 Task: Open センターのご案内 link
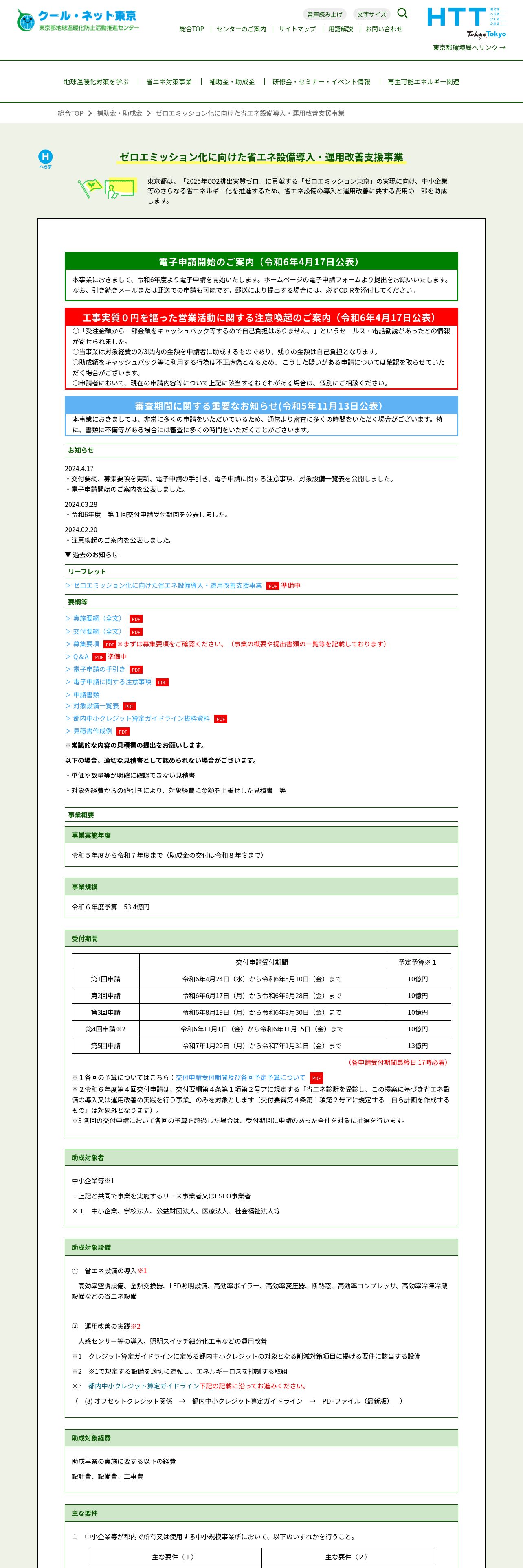[241, 28]
